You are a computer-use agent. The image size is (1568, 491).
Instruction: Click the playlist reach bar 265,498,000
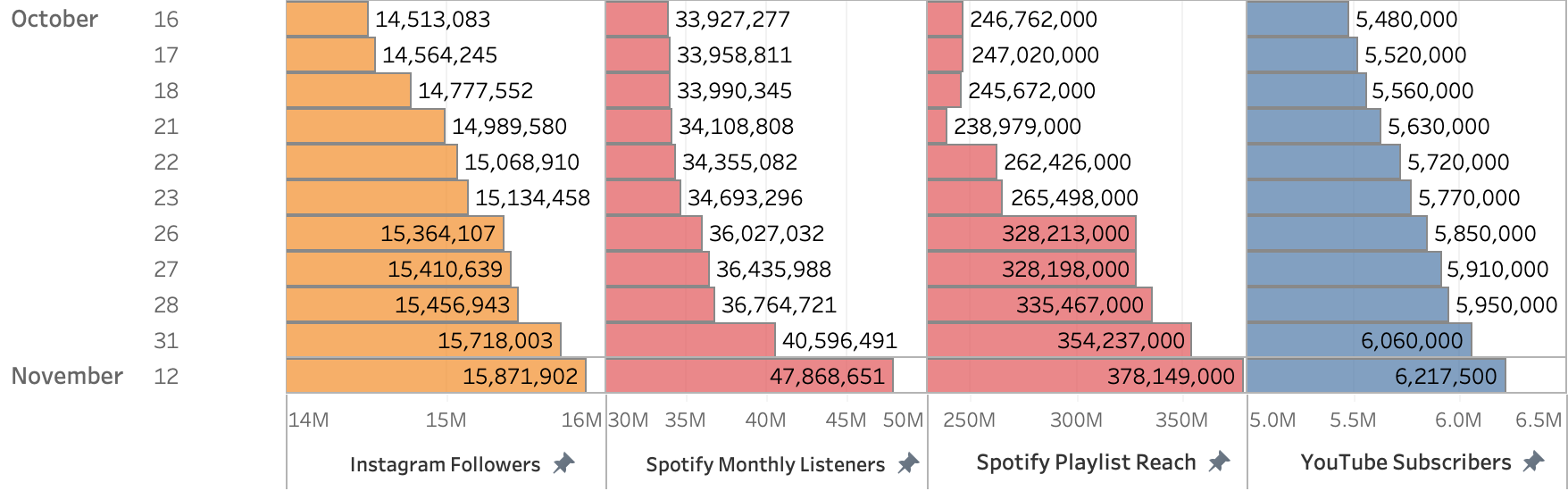point(964,197)
